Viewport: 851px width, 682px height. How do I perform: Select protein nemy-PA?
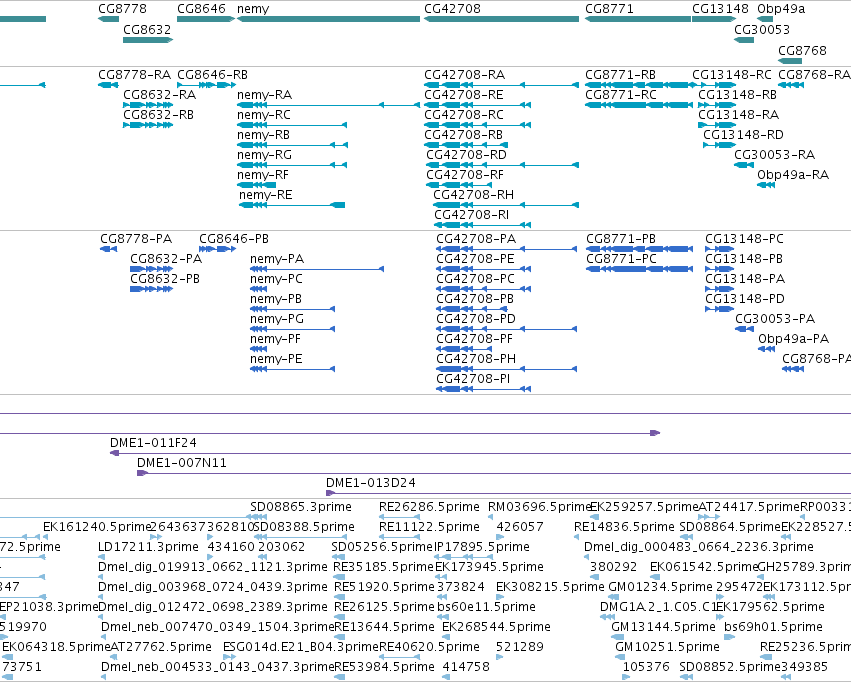coord(317,269)
